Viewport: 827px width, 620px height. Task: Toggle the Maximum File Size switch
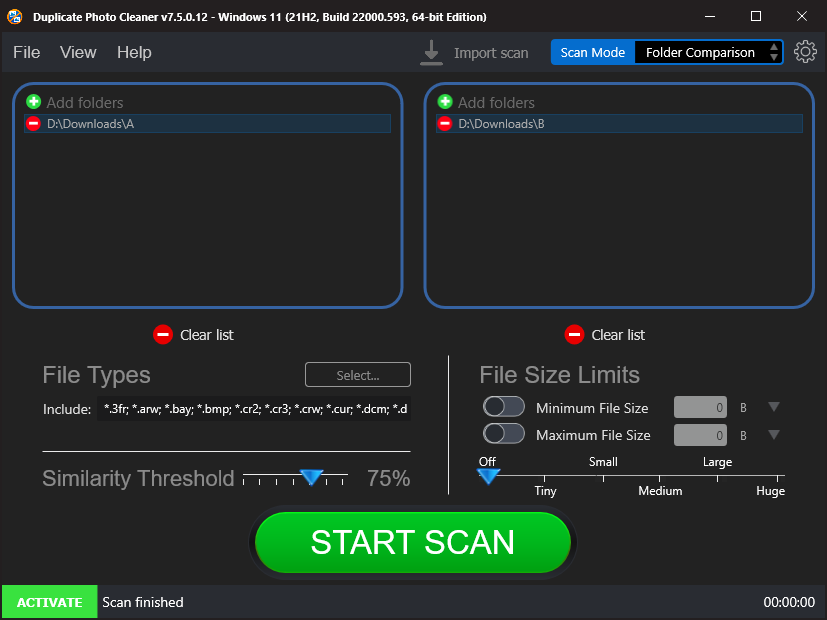pos(504,434)
